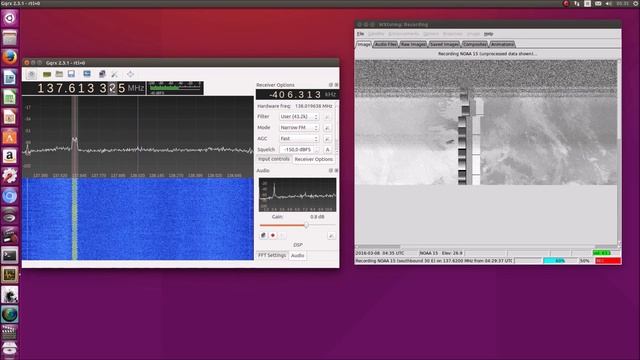Screen dimensions: 640x360
Task: Click the options button beside Mode dropdown
Action: click(327, 128)
